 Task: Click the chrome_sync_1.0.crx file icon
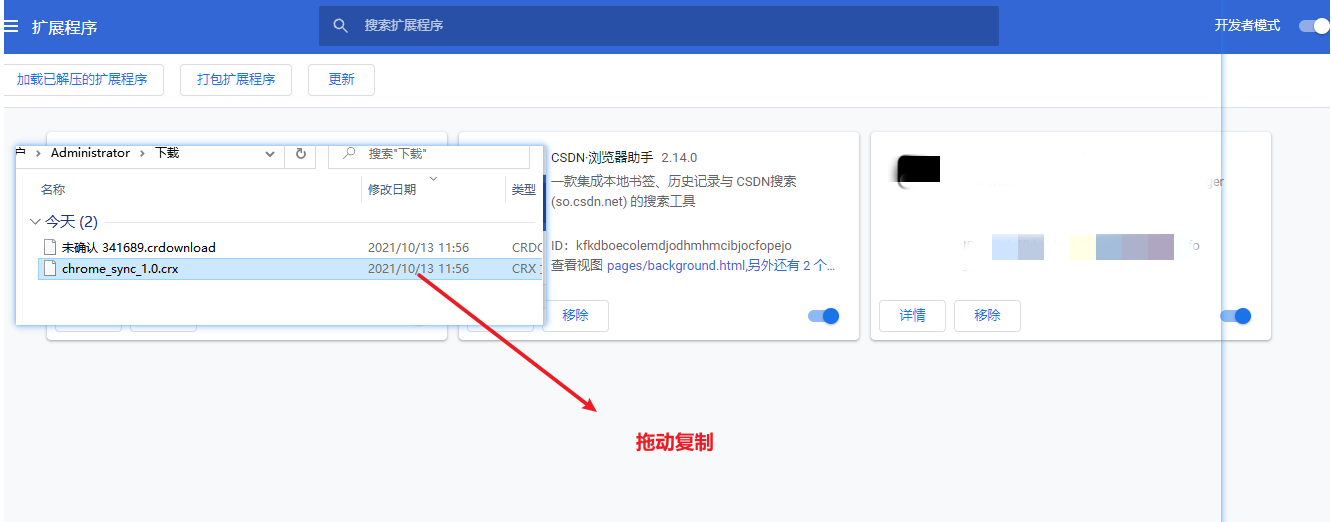tap(50, 269)
